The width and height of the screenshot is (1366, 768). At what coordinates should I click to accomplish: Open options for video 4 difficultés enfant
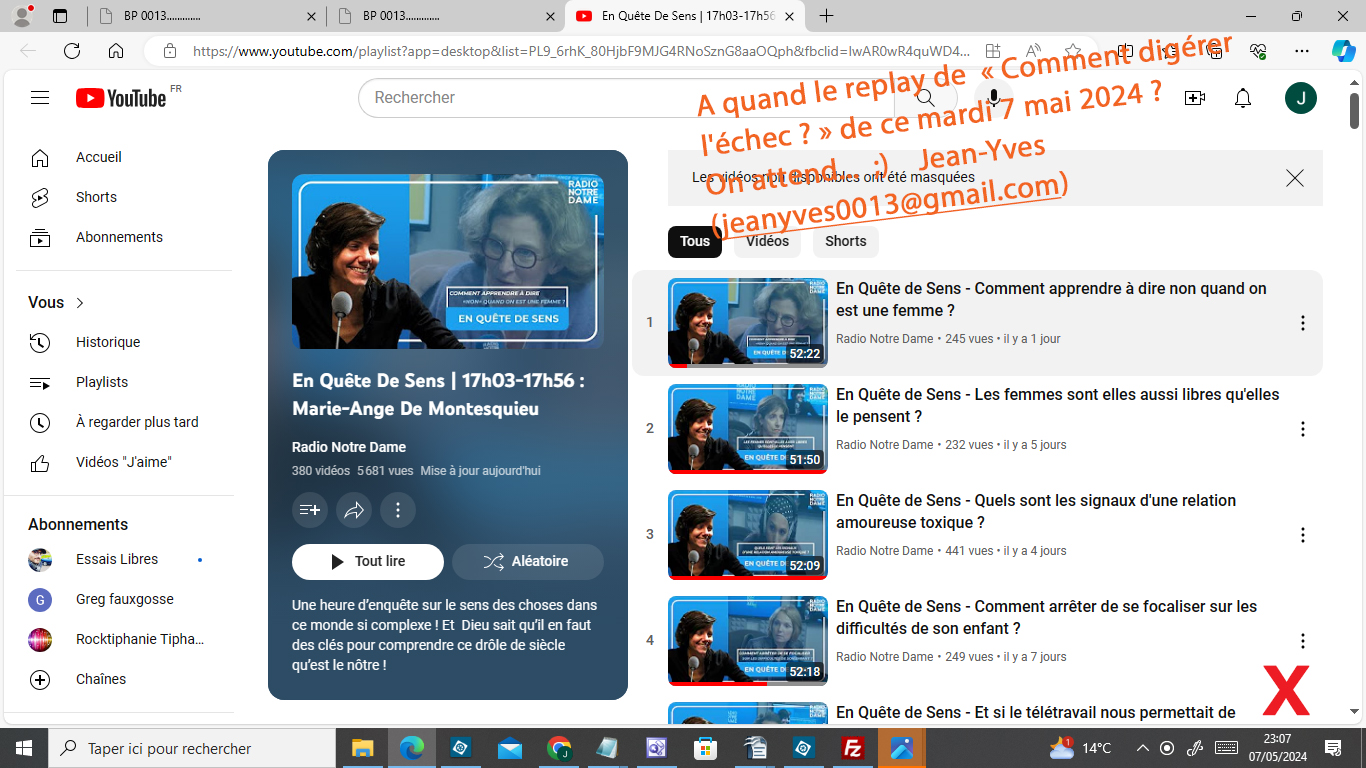click(1303, 641)
